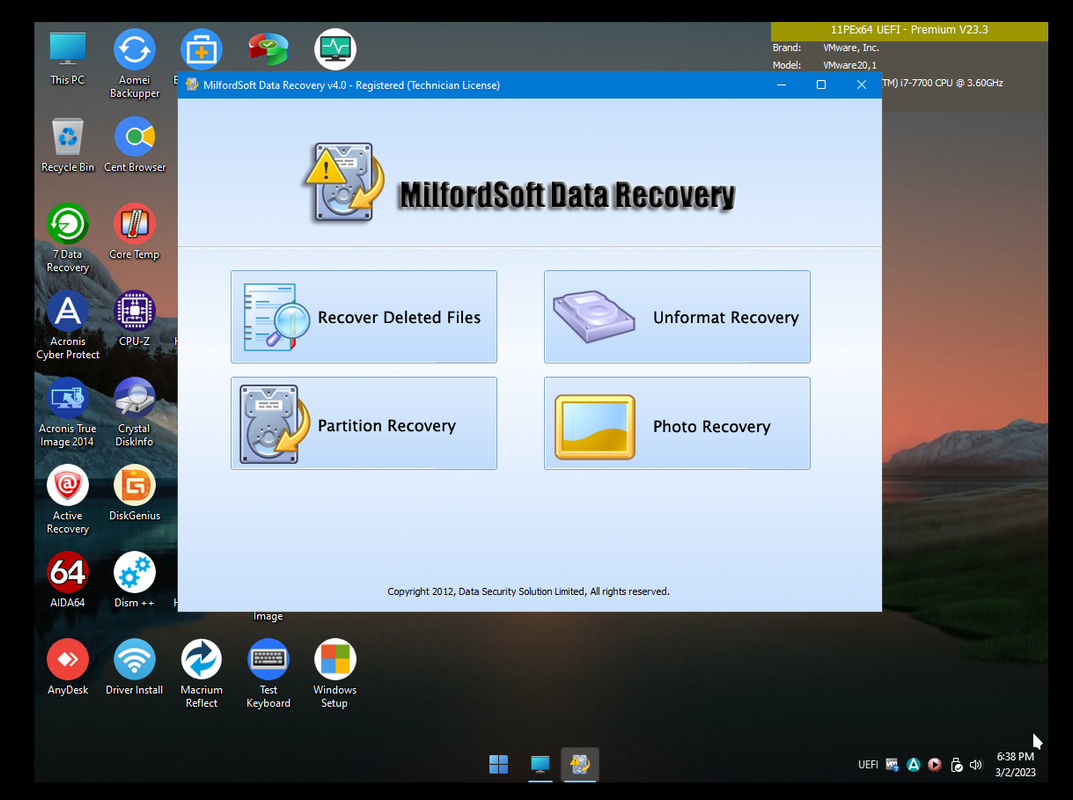
Task: Close the MilfordSoft Data Recovery window
Action: pos(862,85)
